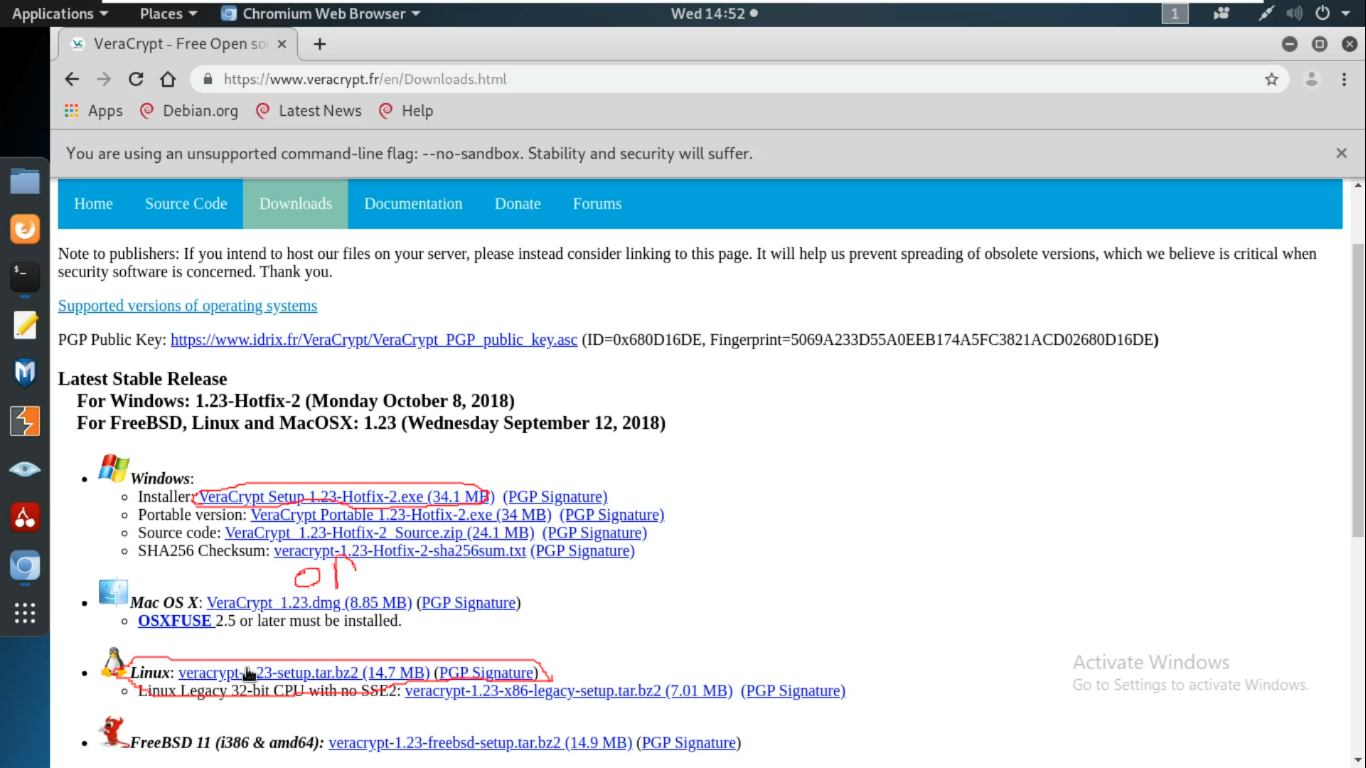Image resolution: width=1366 pixels, height=768 pixels.
Task: Open the Documentation nav tab
Action: [x=413, y=203]
